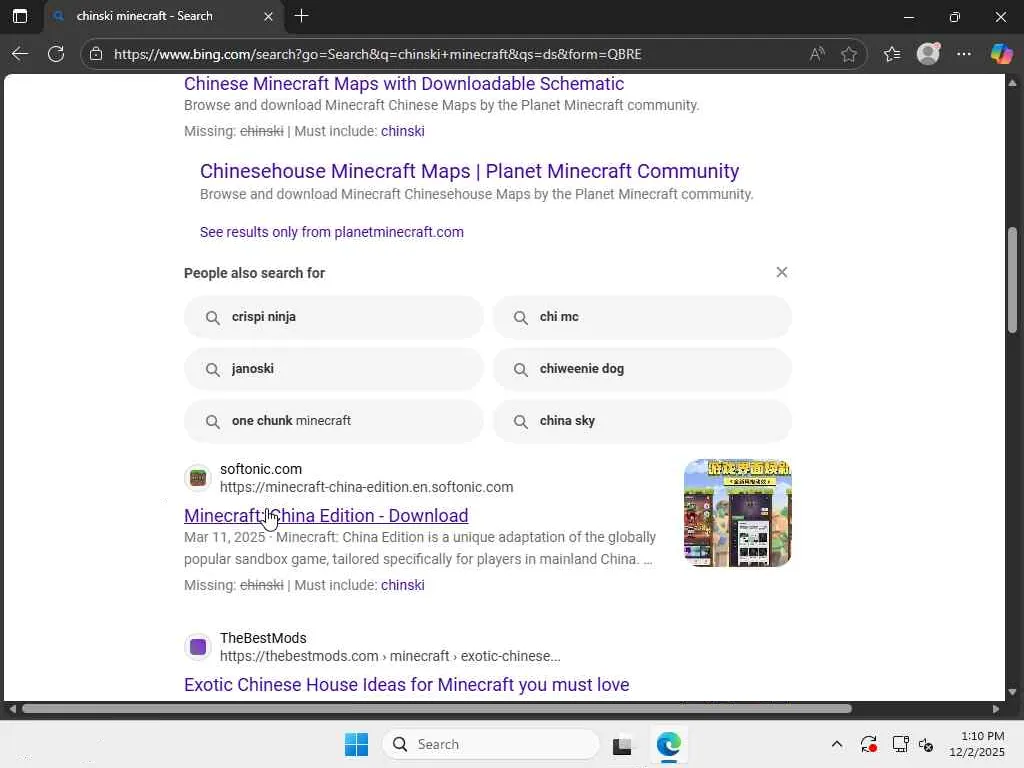View site information lock icon

(x=96, y=54)
